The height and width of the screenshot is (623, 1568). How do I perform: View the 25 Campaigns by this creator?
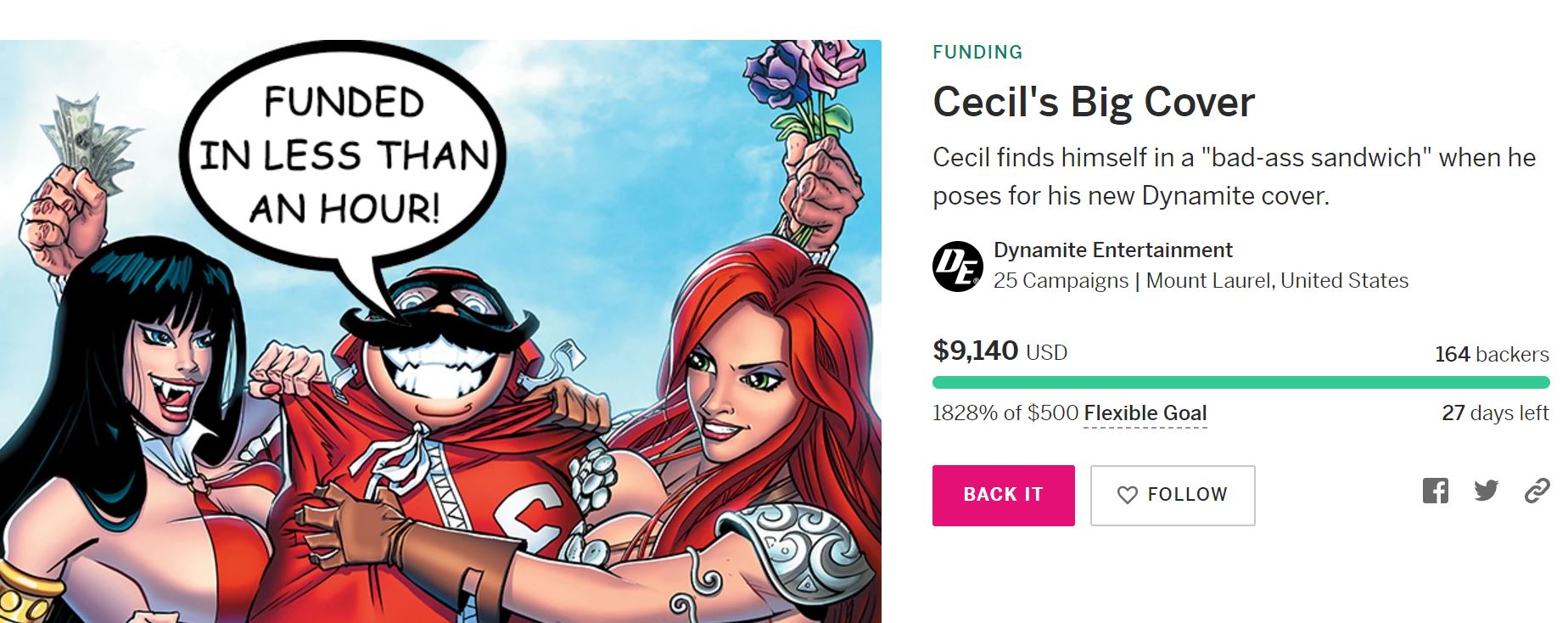pos(1061,281)
